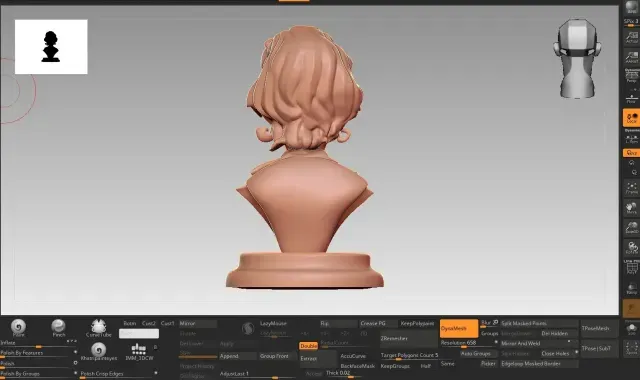The image size is (640, 380).
Task: Click the Picker button
Action: tap(489, 363)
